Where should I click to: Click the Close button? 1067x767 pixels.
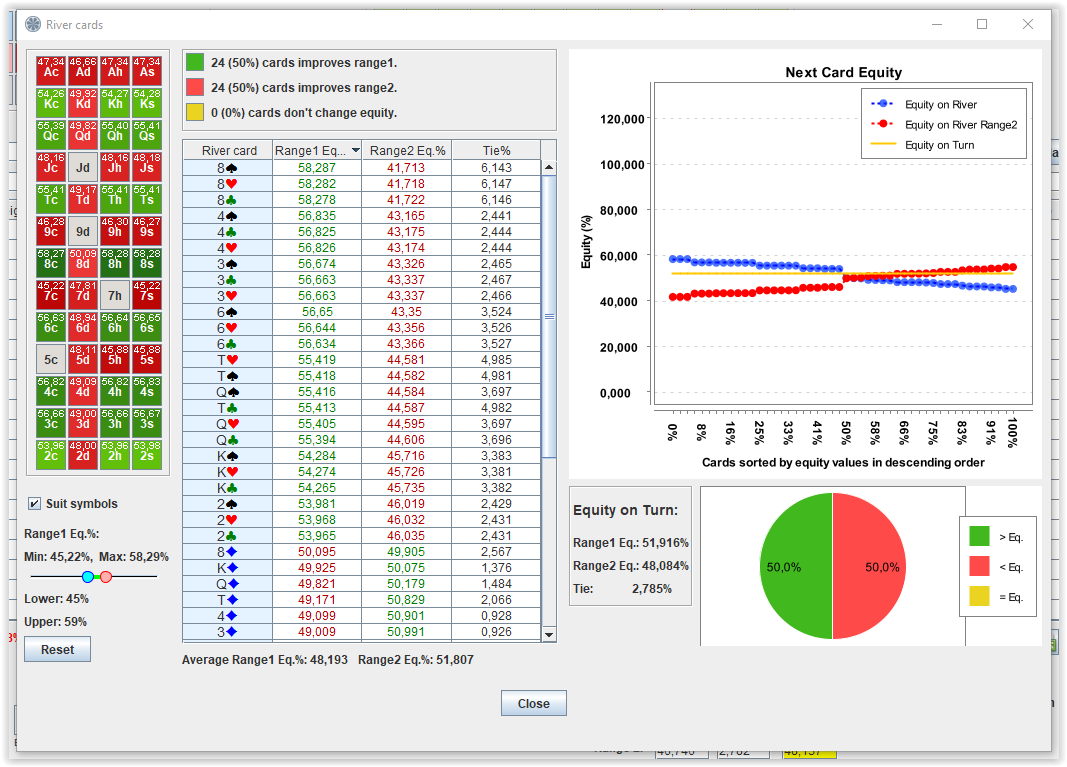(x=534, y=703)
